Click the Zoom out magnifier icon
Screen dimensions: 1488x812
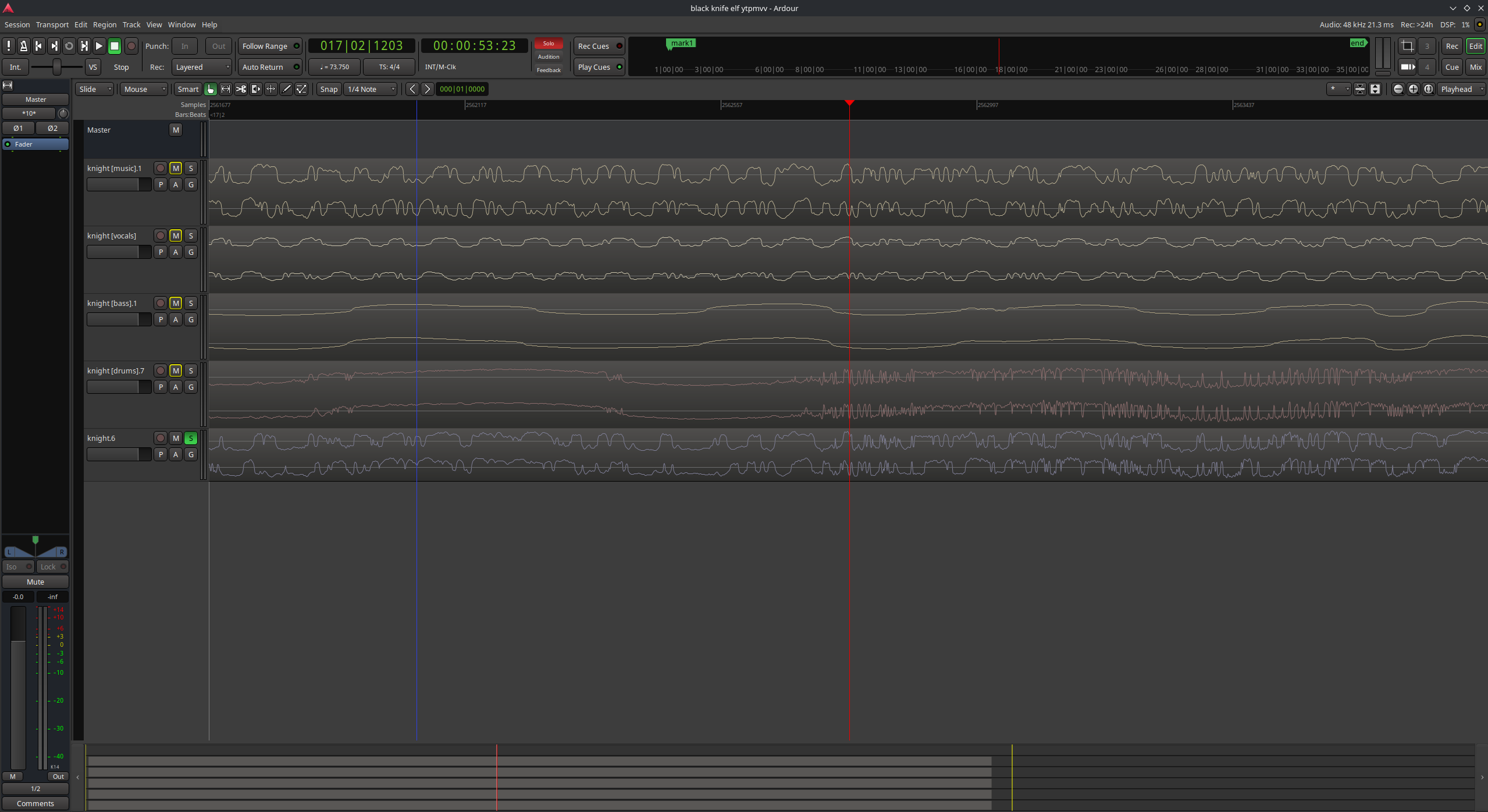tap(1398, 89)
